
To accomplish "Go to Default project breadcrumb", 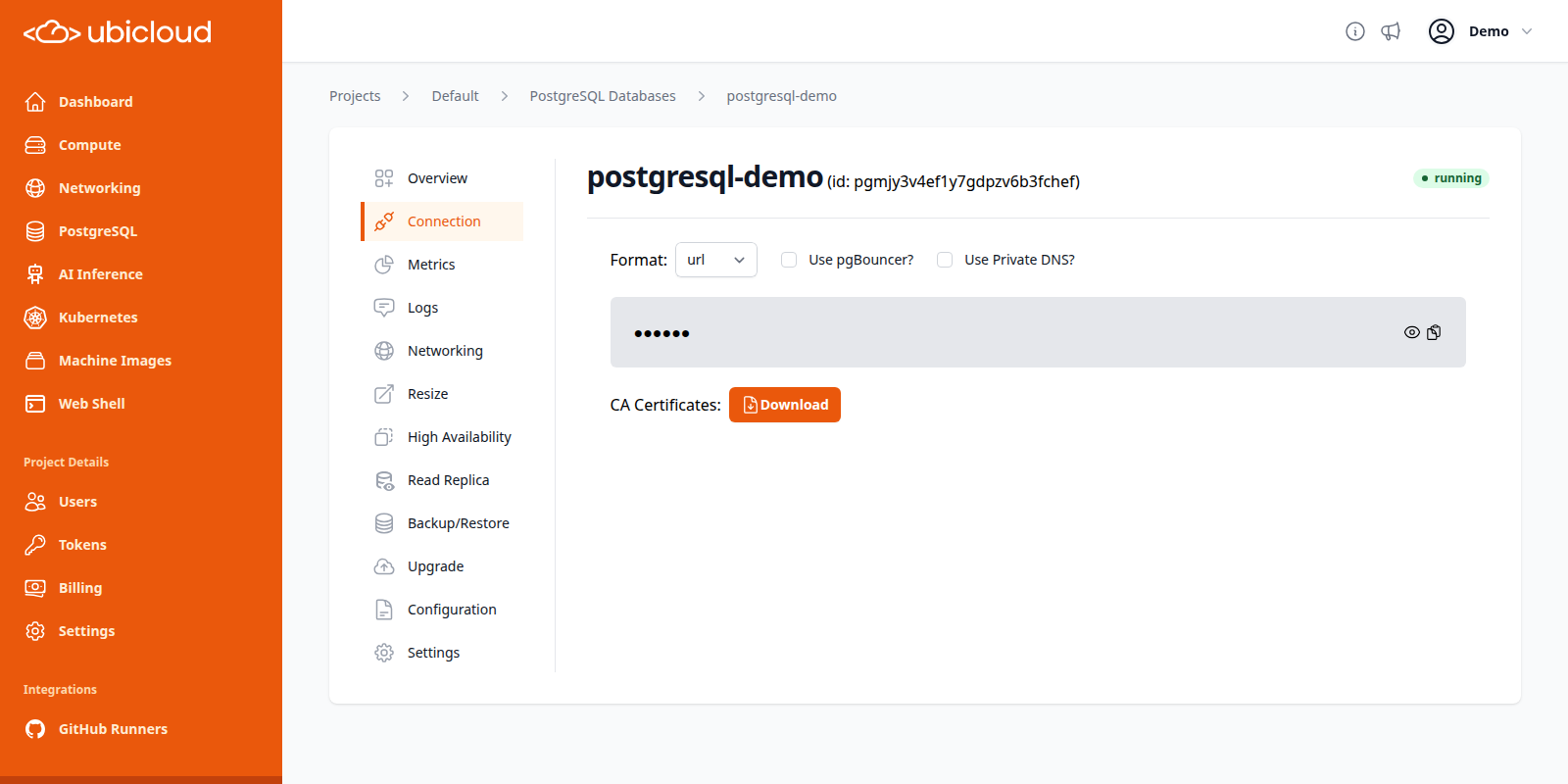I will pyautogui.click(x=456, y=96).
